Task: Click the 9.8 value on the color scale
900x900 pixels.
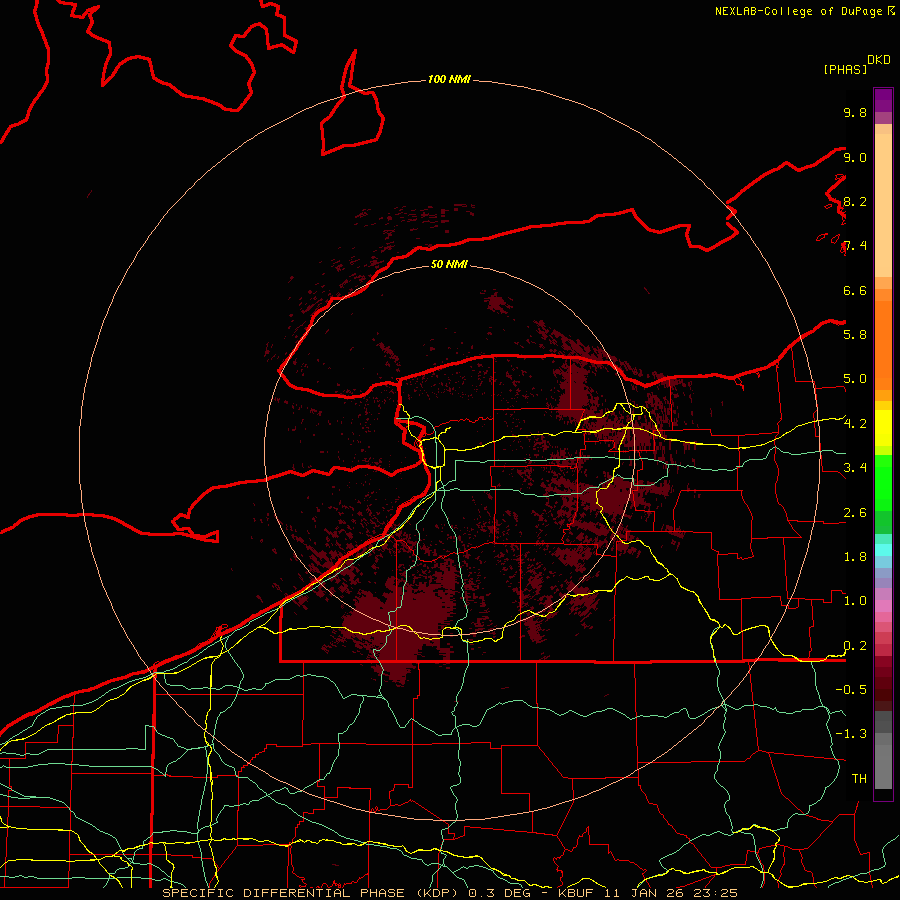Action: (855, 112)
